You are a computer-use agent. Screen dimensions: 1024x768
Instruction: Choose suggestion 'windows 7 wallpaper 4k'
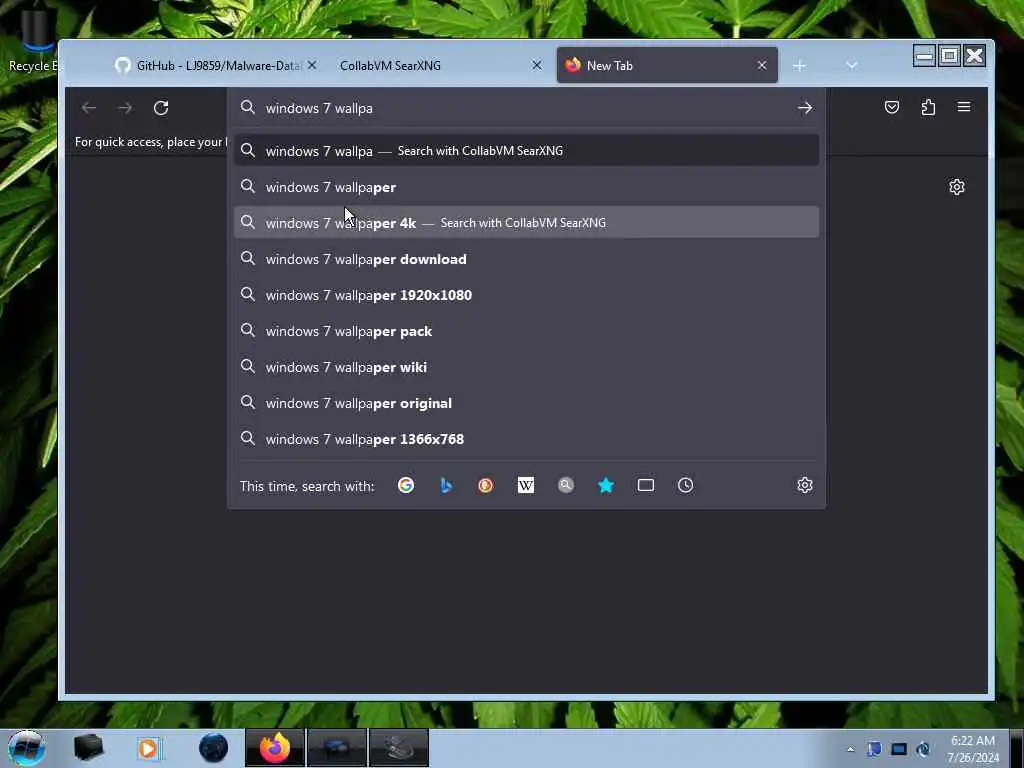point(526,223)
